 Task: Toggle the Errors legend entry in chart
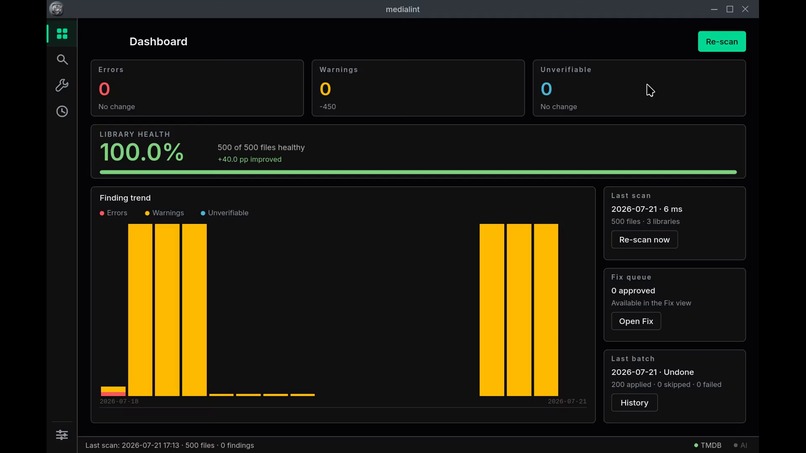[x=113, y=213]
